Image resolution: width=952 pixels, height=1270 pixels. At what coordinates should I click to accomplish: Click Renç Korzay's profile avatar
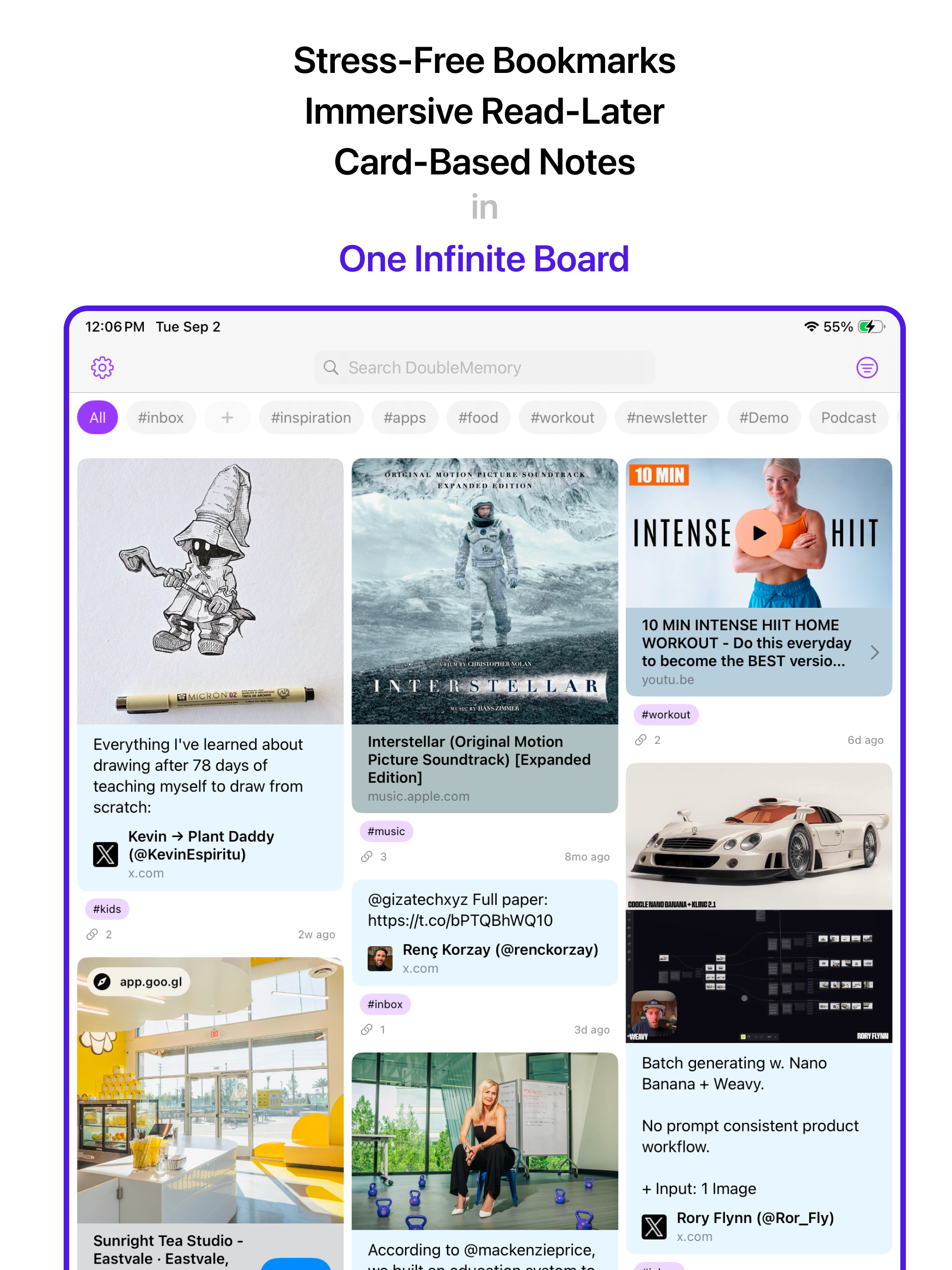click(x=380, y=958)
